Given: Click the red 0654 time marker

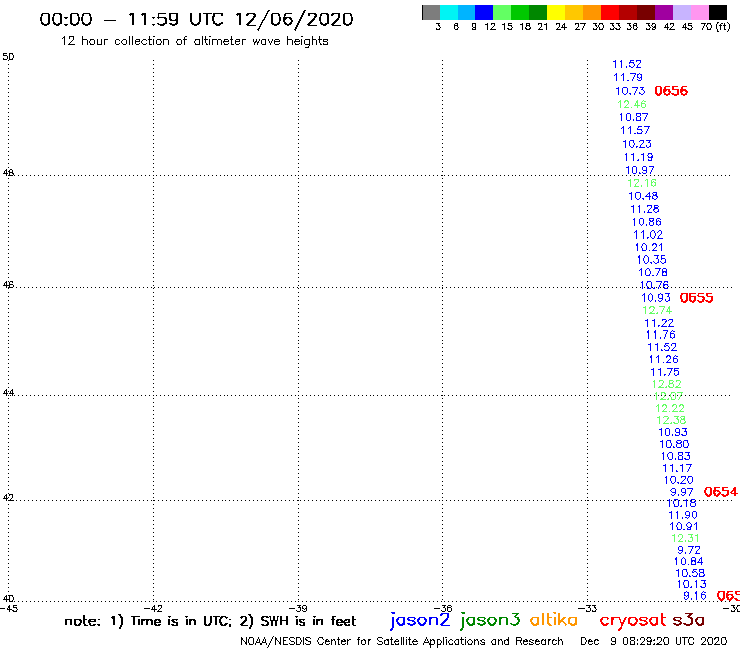Looking at the screenshot, I should [720, 492].
